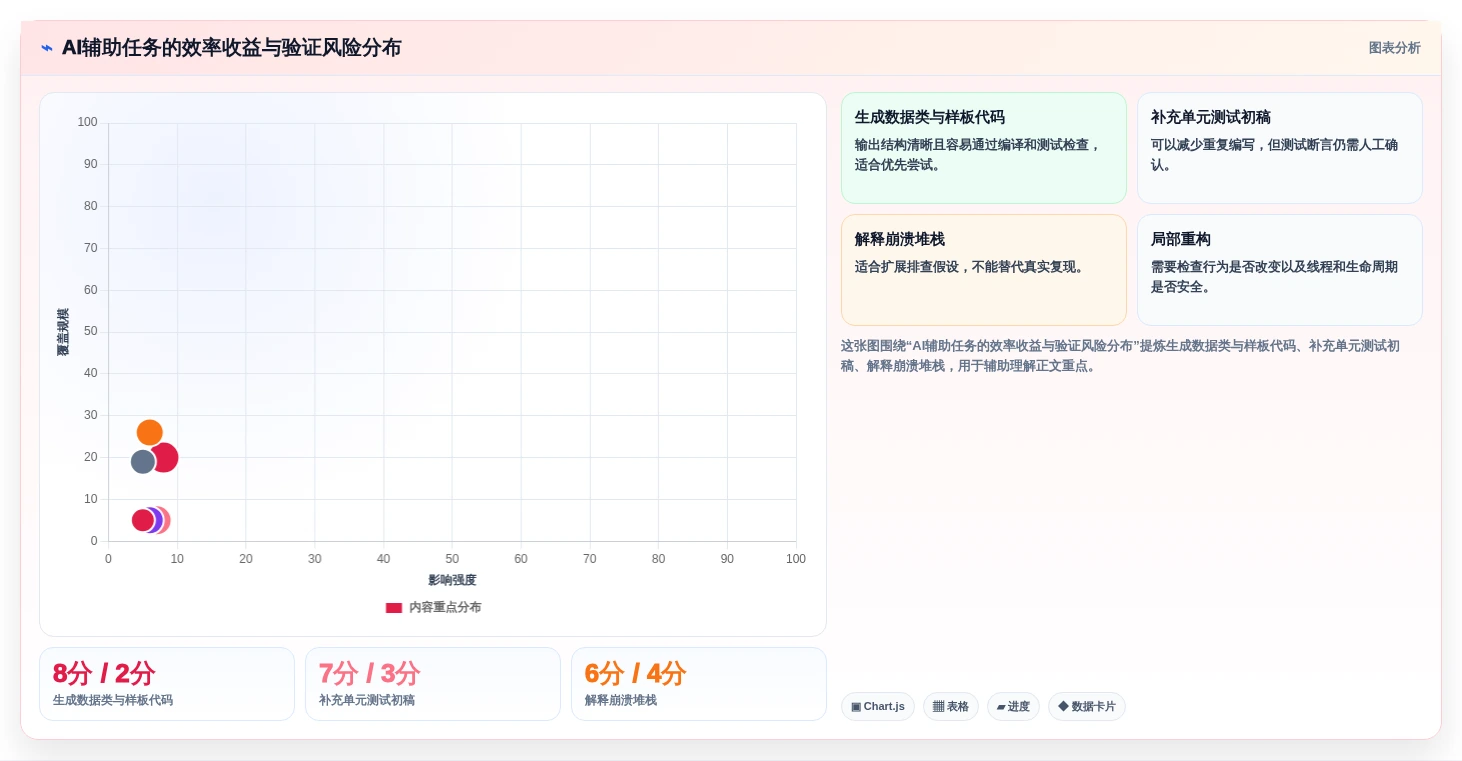Viewport: 1462px width, 761px height.
Task: Click the text 需要检查行为是否改变以及线程和生命周期
Action: 1274,267
